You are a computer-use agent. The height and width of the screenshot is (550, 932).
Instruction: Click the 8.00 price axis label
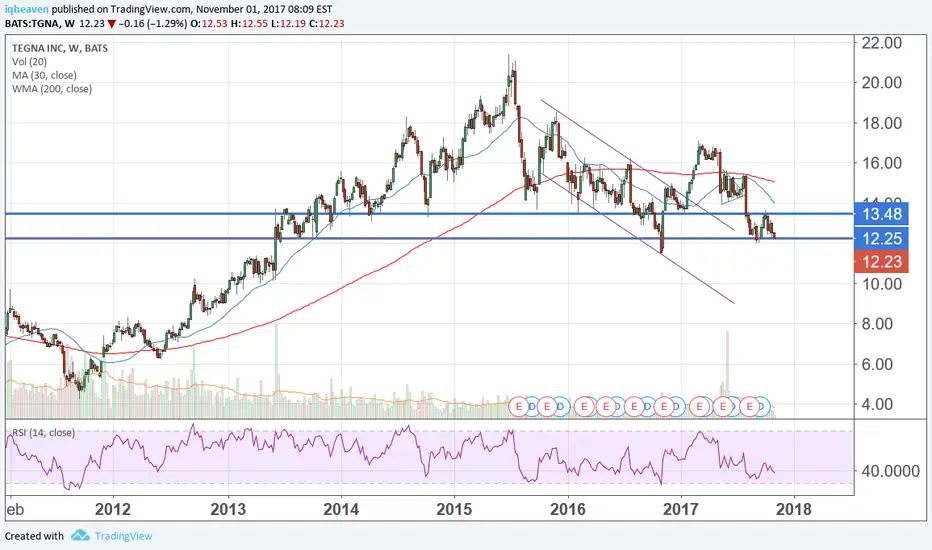click(x=877, y=324)
